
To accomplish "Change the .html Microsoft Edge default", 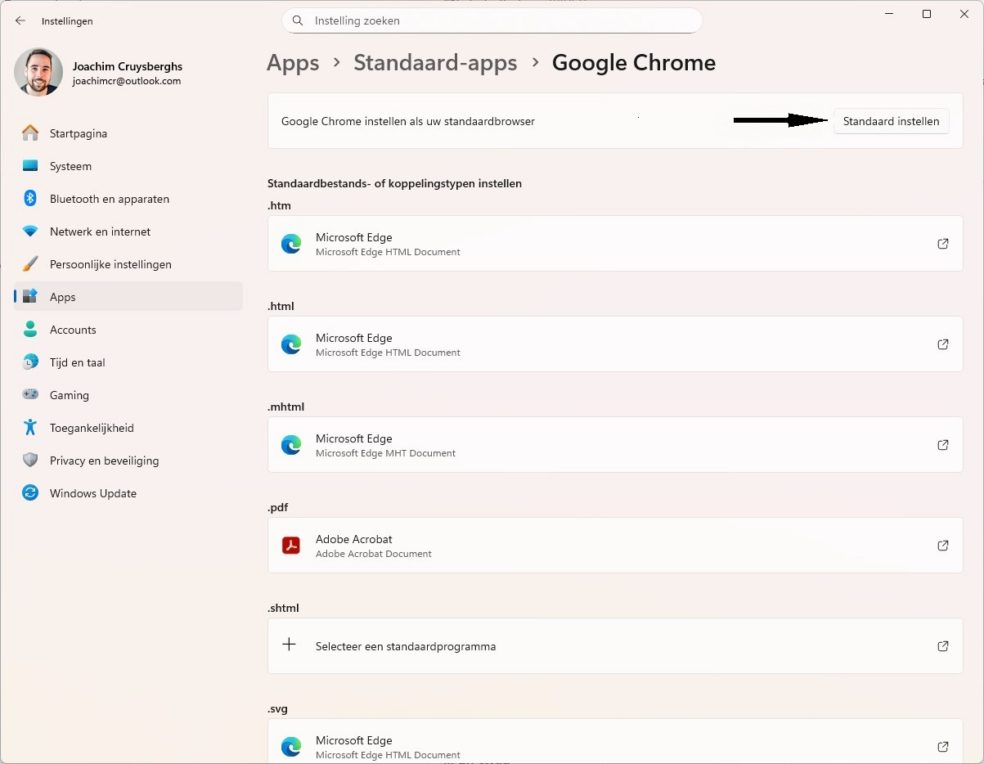I will tap(615, 344).
